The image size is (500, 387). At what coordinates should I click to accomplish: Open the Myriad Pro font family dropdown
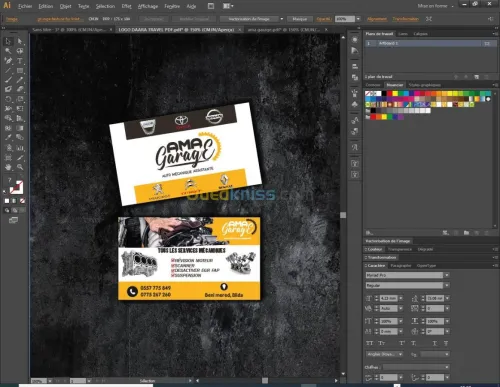[x=447, y=275]
